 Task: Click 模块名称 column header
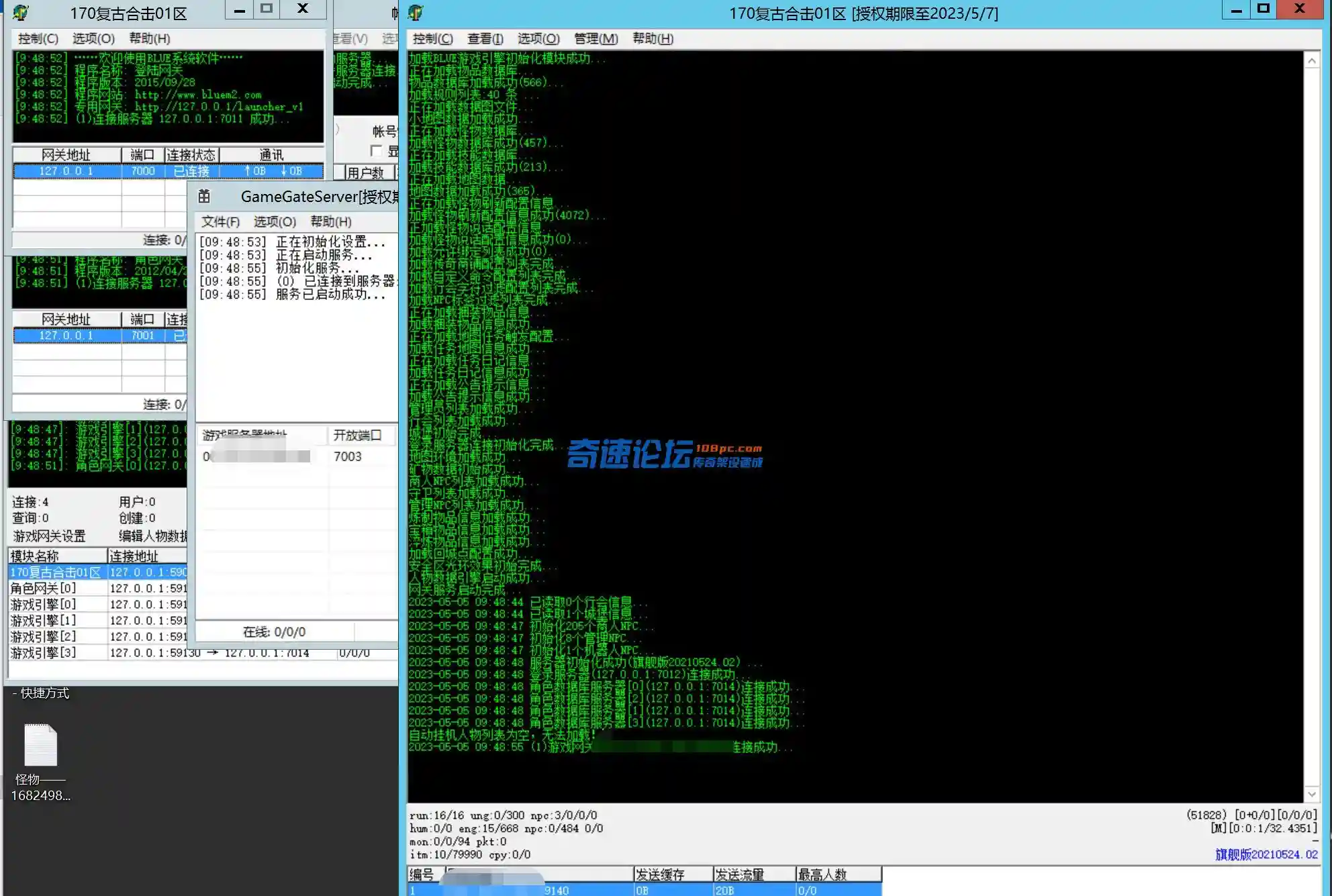click(x=58, y=556)
